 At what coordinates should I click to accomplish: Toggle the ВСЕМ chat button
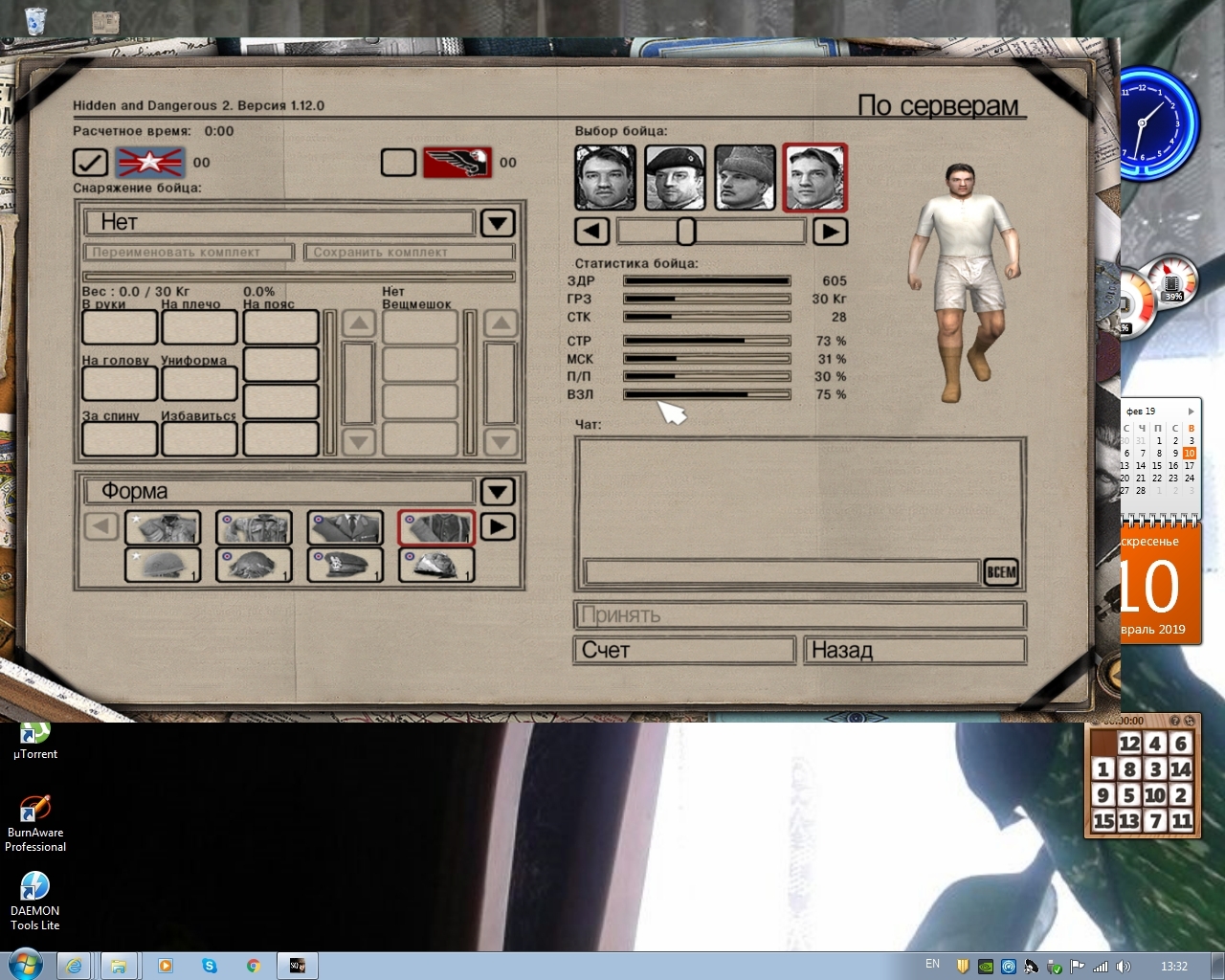[1001, 572]
